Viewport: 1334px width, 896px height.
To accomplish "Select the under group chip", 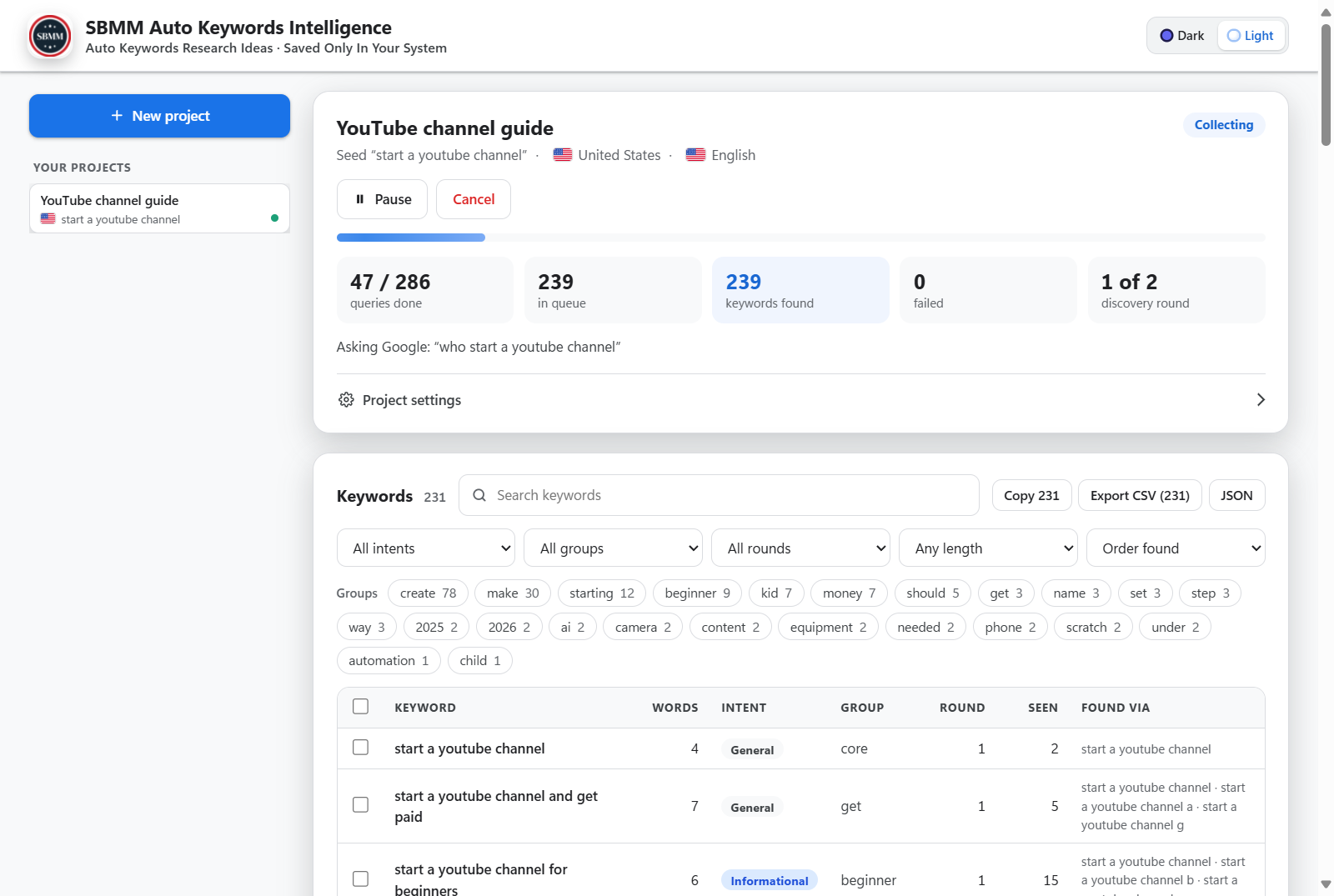I will pos(1176,628).
